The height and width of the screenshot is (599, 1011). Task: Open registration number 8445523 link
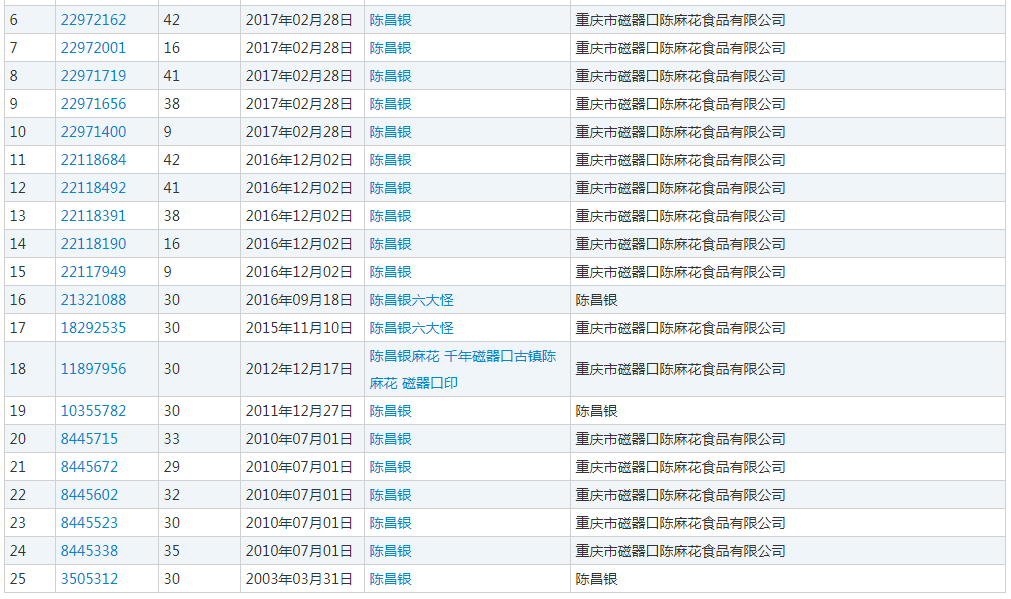coord(90,523)
